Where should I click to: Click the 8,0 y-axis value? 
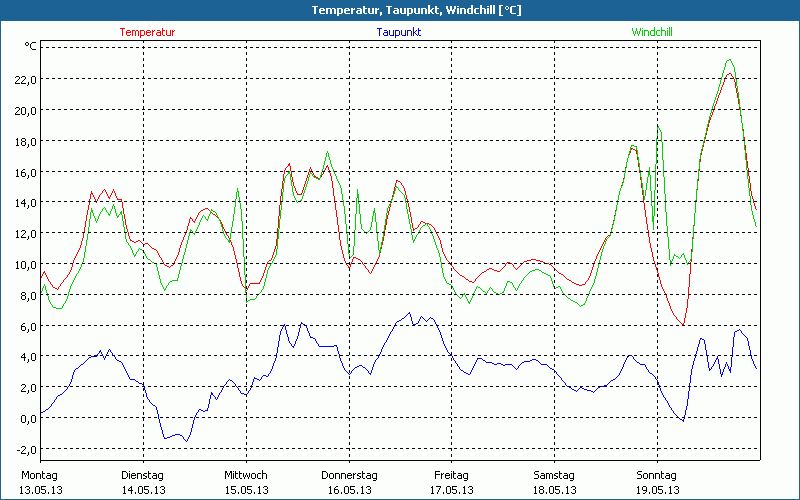click(29, 295)
